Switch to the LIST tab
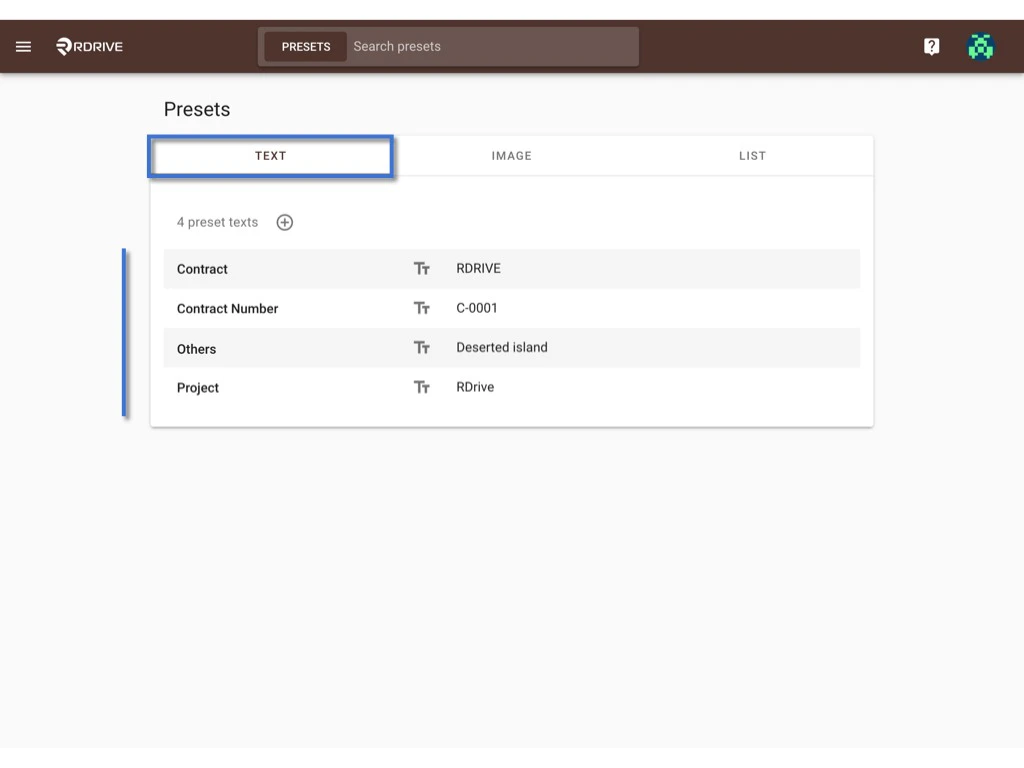The image size is (1024, 768). click(x=752, y=156)
